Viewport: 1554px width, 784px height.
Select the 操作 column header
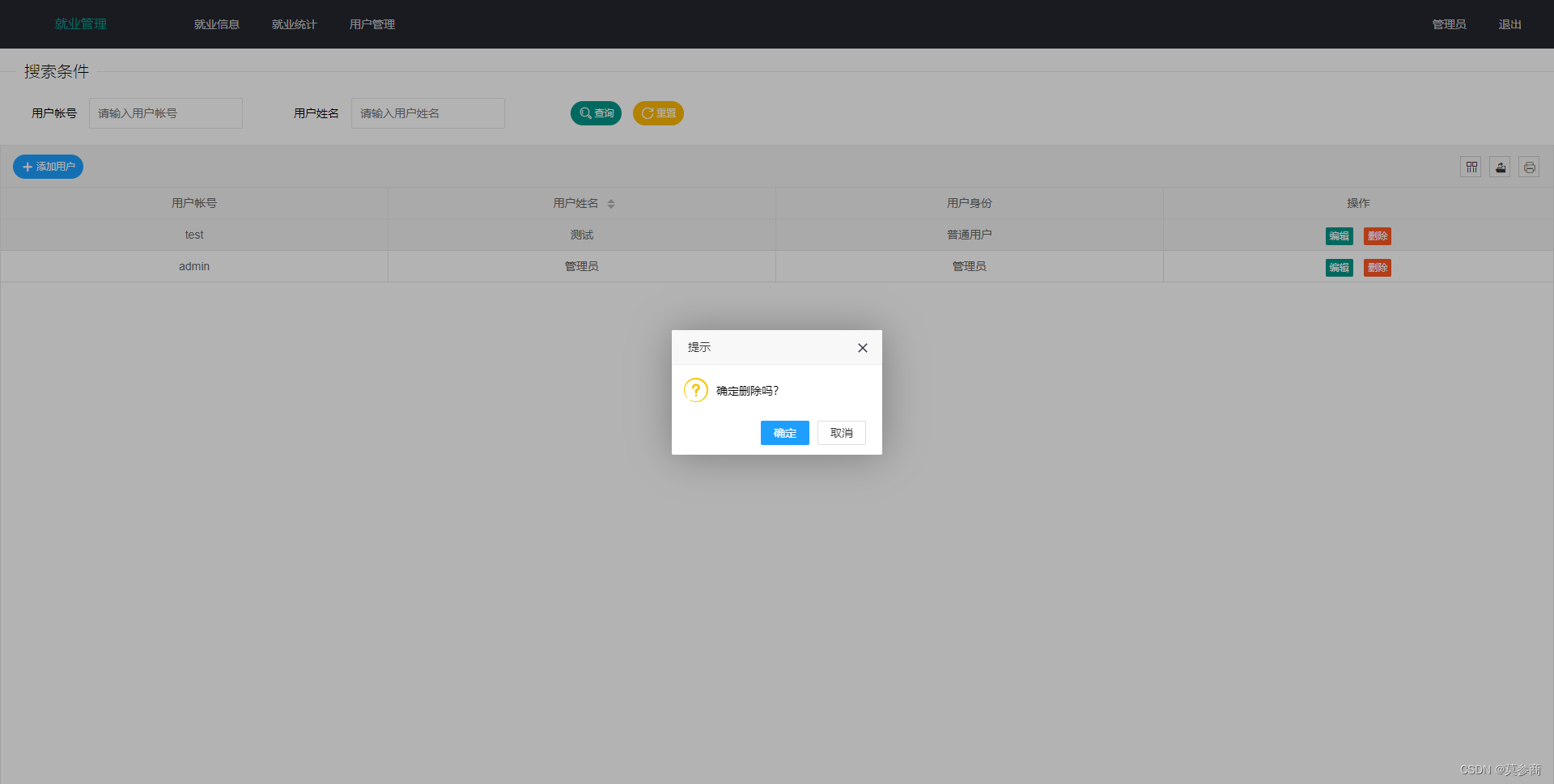coord(1359,203)
